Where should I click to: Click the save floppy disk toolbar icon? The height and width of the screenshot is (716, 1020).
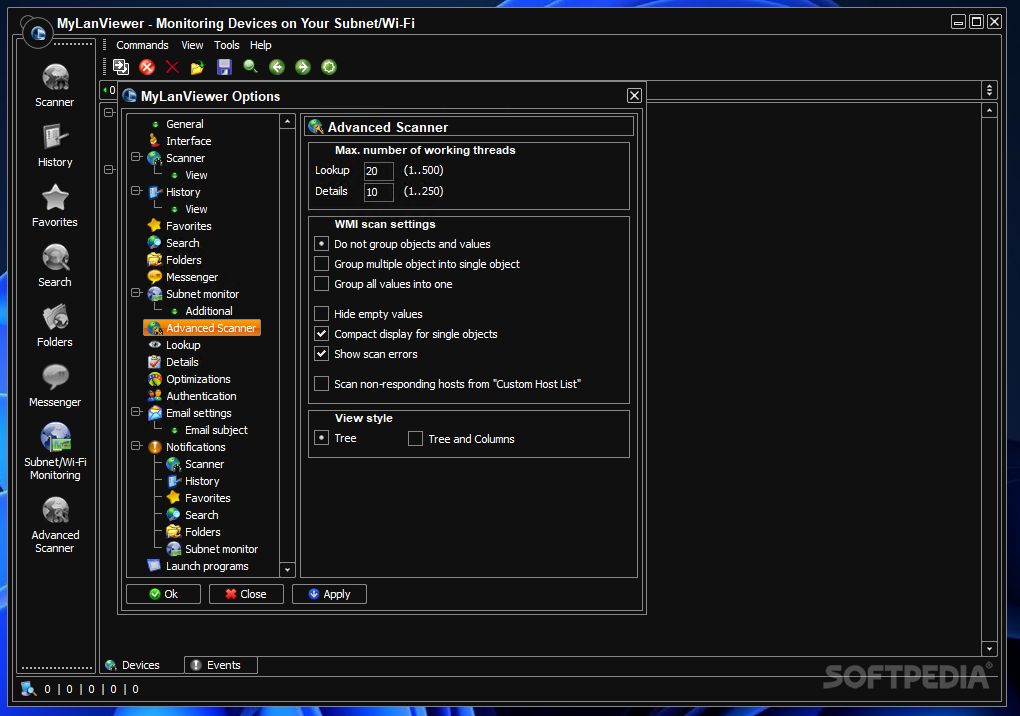pos(224,67)
